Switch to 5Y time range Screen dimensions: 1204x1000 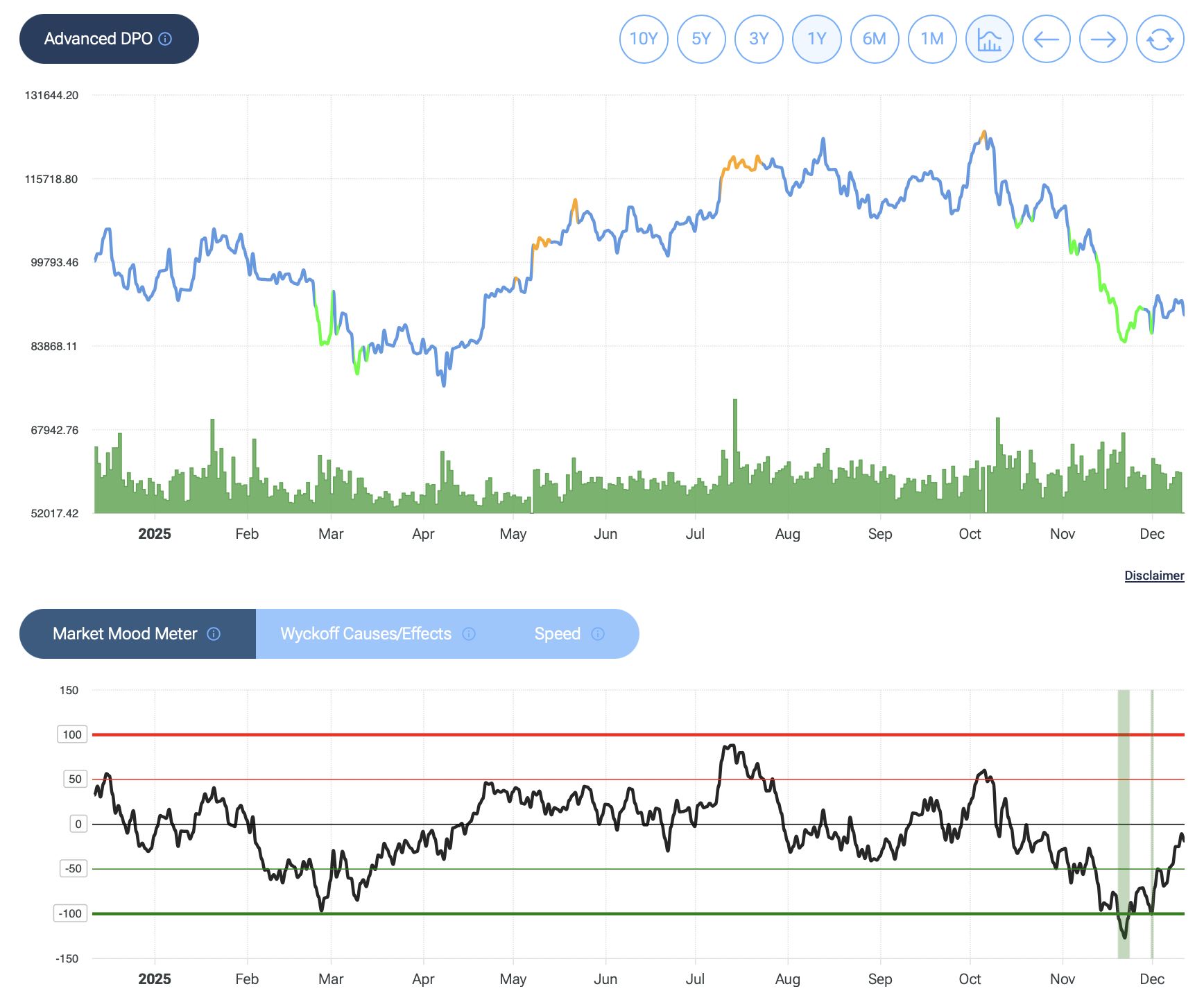tap(701, 39)
